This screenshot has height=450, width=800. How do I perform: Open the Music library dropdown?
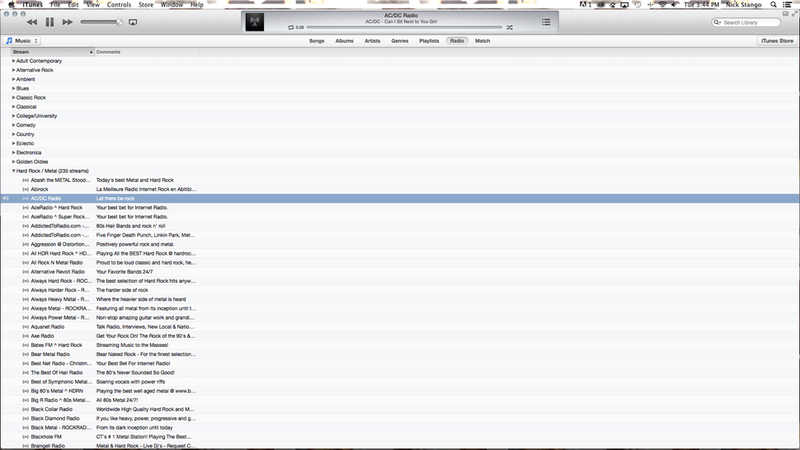tap(22, 41)
